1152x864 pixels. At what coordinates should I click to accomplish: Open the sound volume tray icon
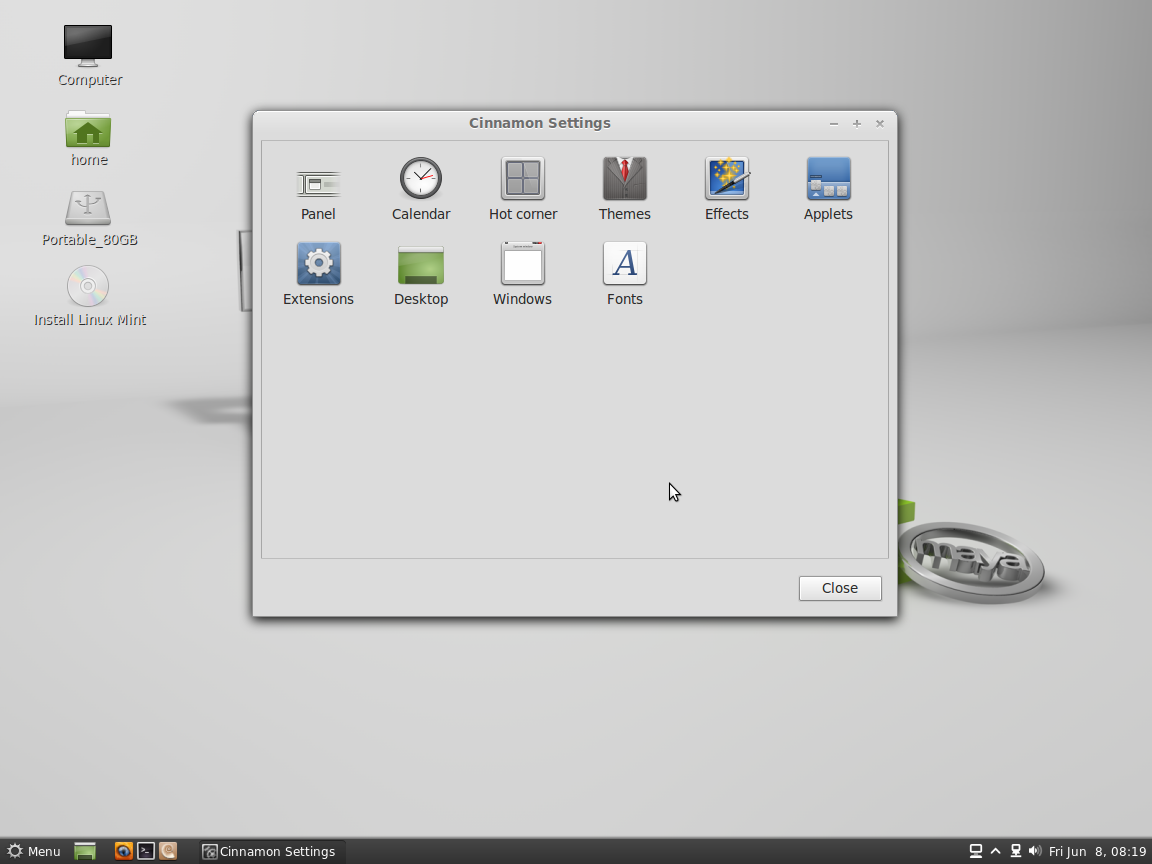1035,851
